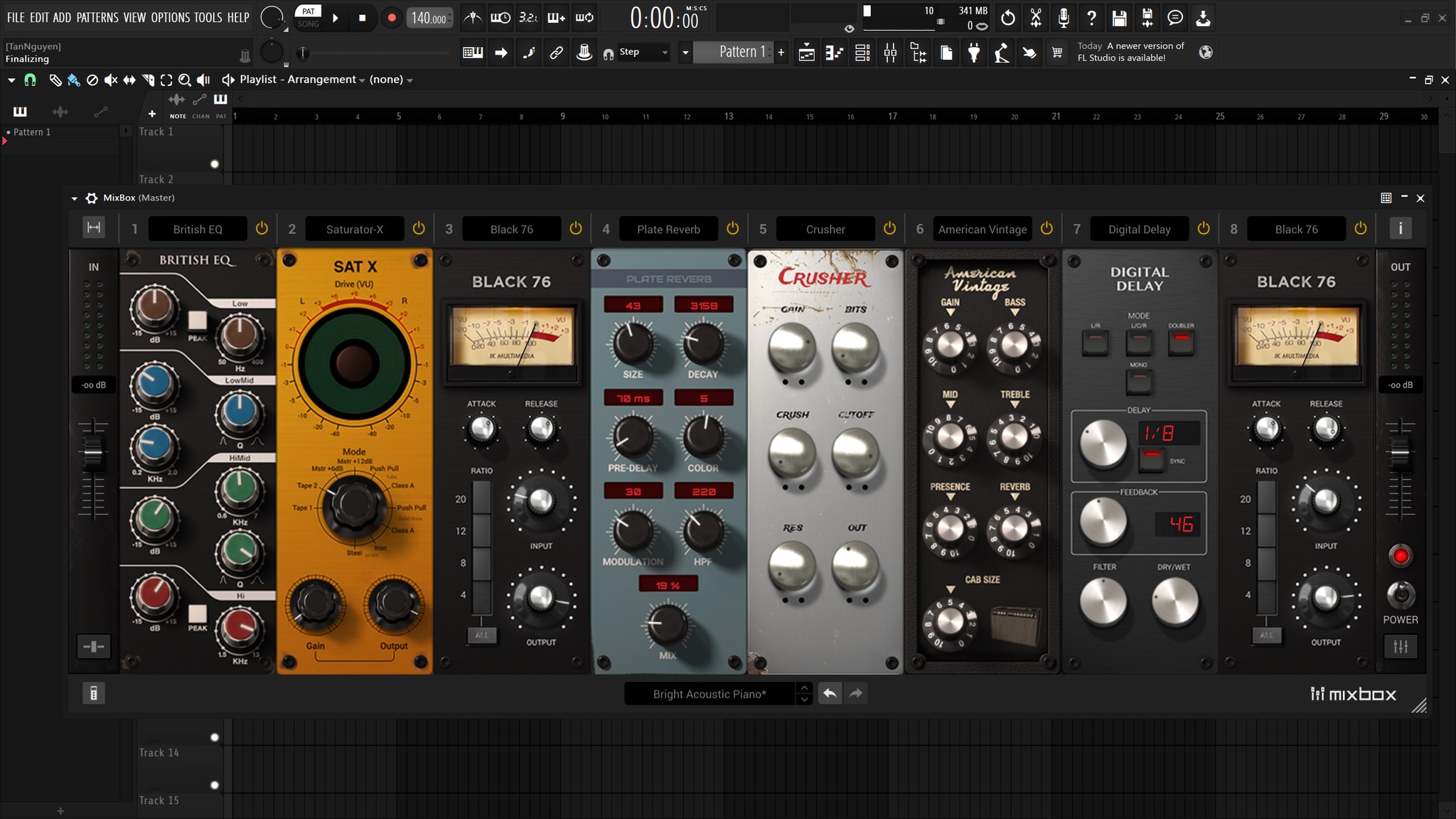Select the playlist mute speaker tool

tap(111, 80)
